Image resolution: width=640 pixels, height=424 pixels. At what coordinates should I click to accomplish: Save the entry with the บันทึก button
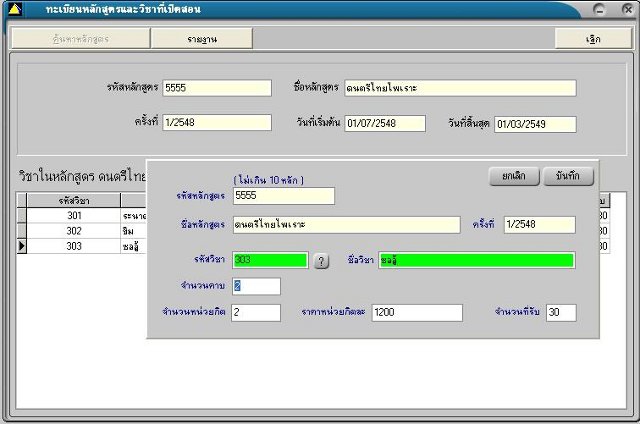pos(568,176)
